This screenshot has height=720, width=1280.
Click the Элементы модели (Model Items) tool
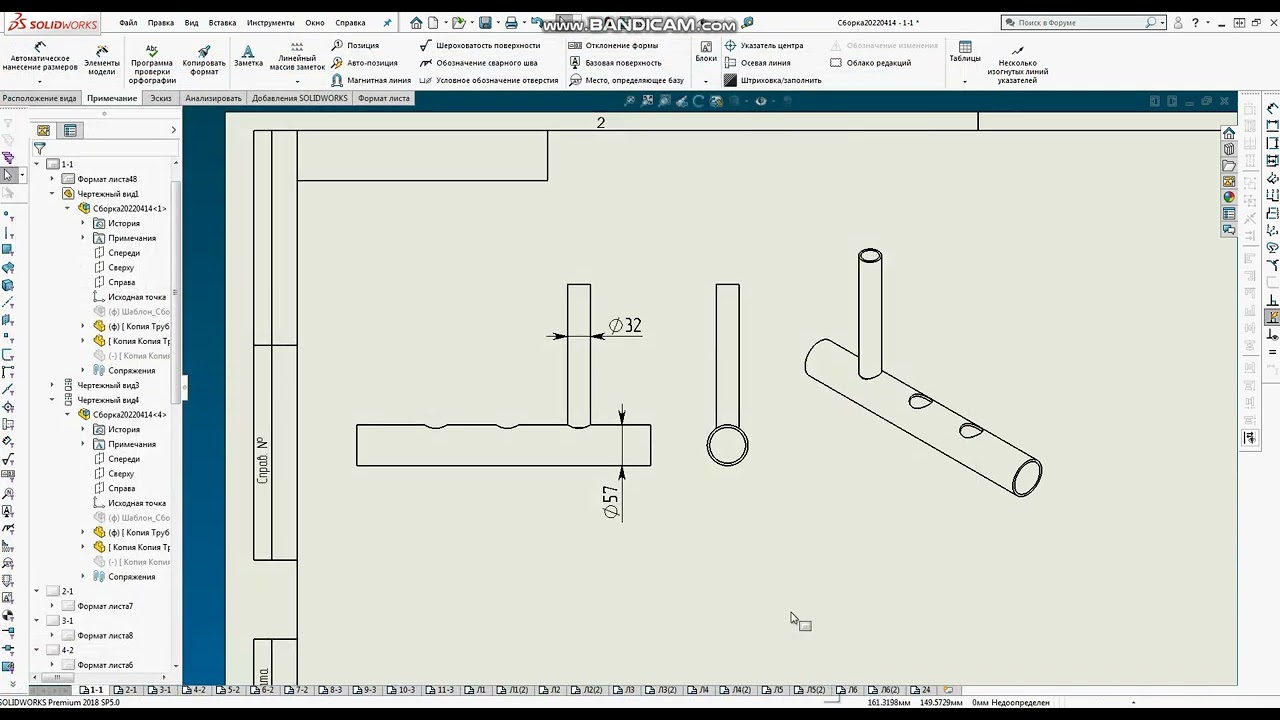[101, 59]
